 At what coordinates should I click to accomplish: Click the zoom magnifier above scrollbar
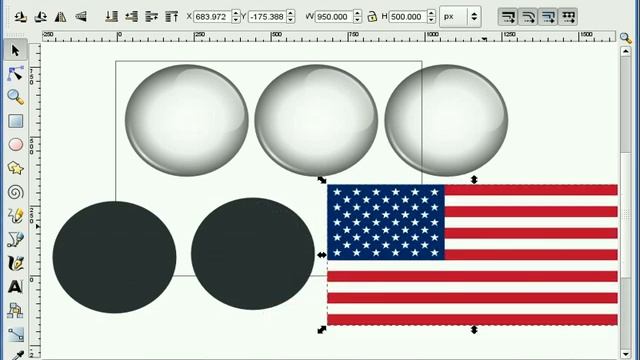[x=625, y=38]
